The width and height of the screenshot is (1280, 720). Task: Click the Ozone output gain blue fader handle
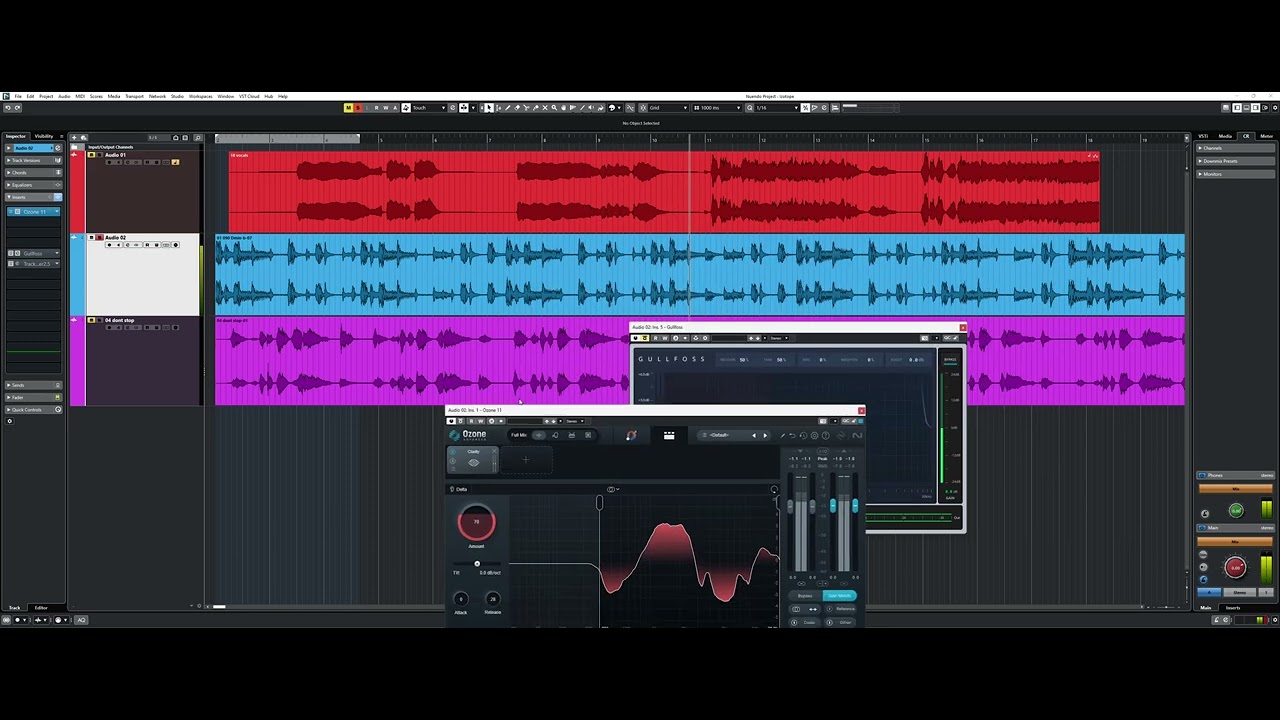click(833, 505)
